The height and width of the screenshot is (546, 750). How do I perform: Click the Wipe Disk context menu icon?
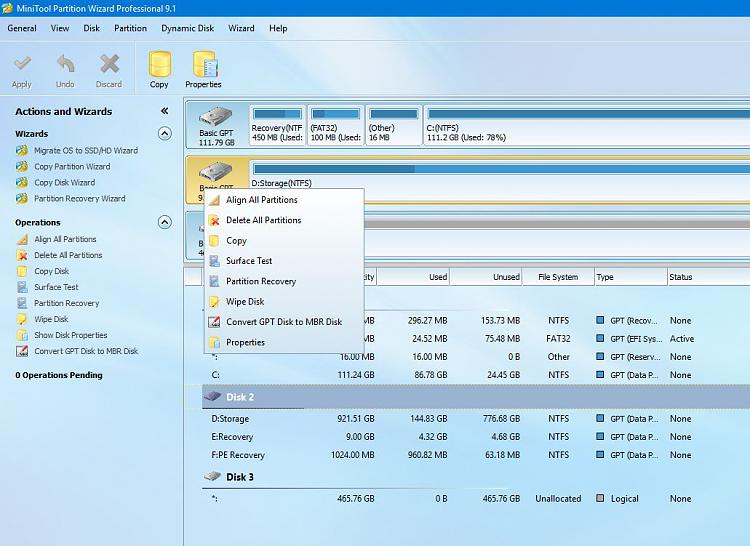(215, 302)
